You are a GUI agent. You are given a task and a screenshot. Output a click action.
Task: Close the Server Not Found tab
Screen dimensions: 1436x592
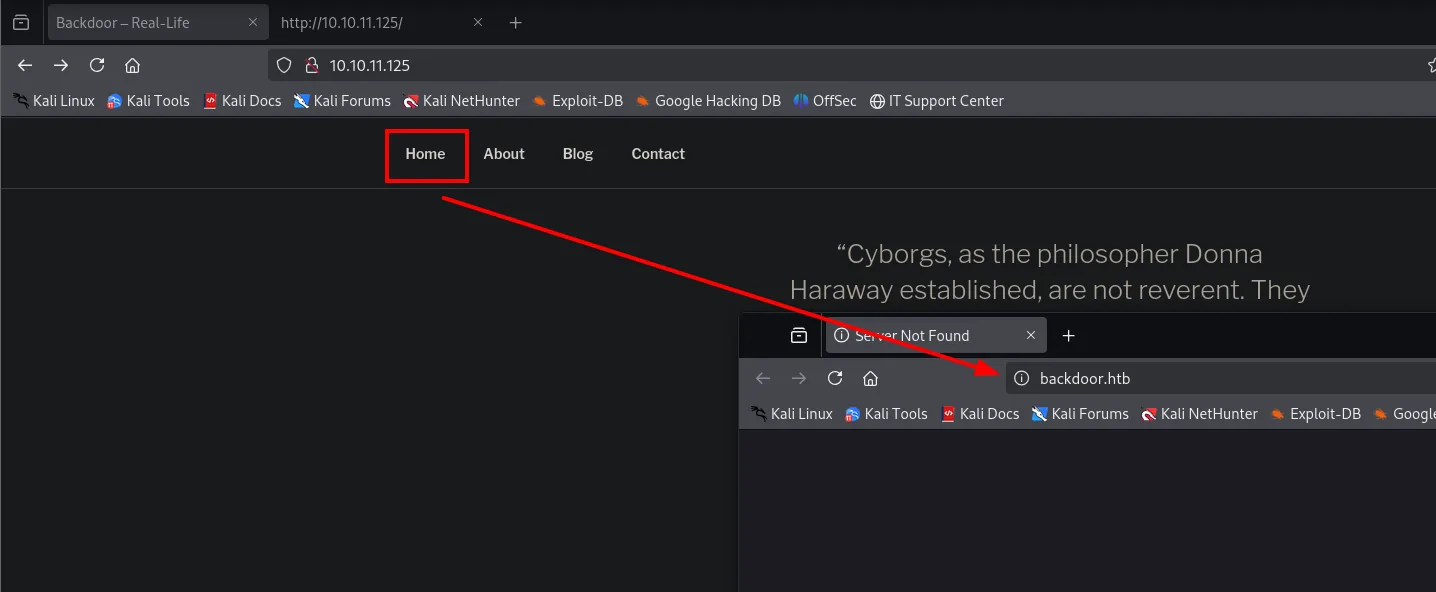click(1031, 336)
